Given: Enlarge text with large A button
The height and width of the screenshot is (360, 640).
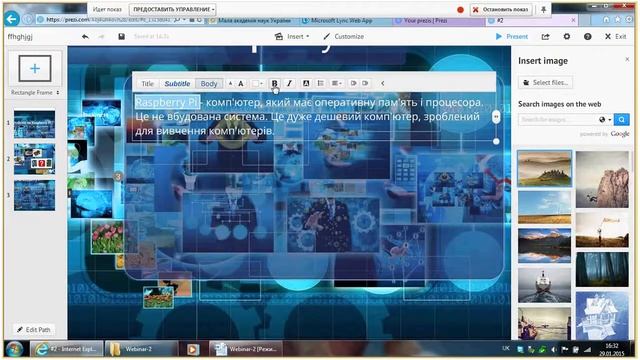Looking at the screenshot, I should tap(241, 84).
